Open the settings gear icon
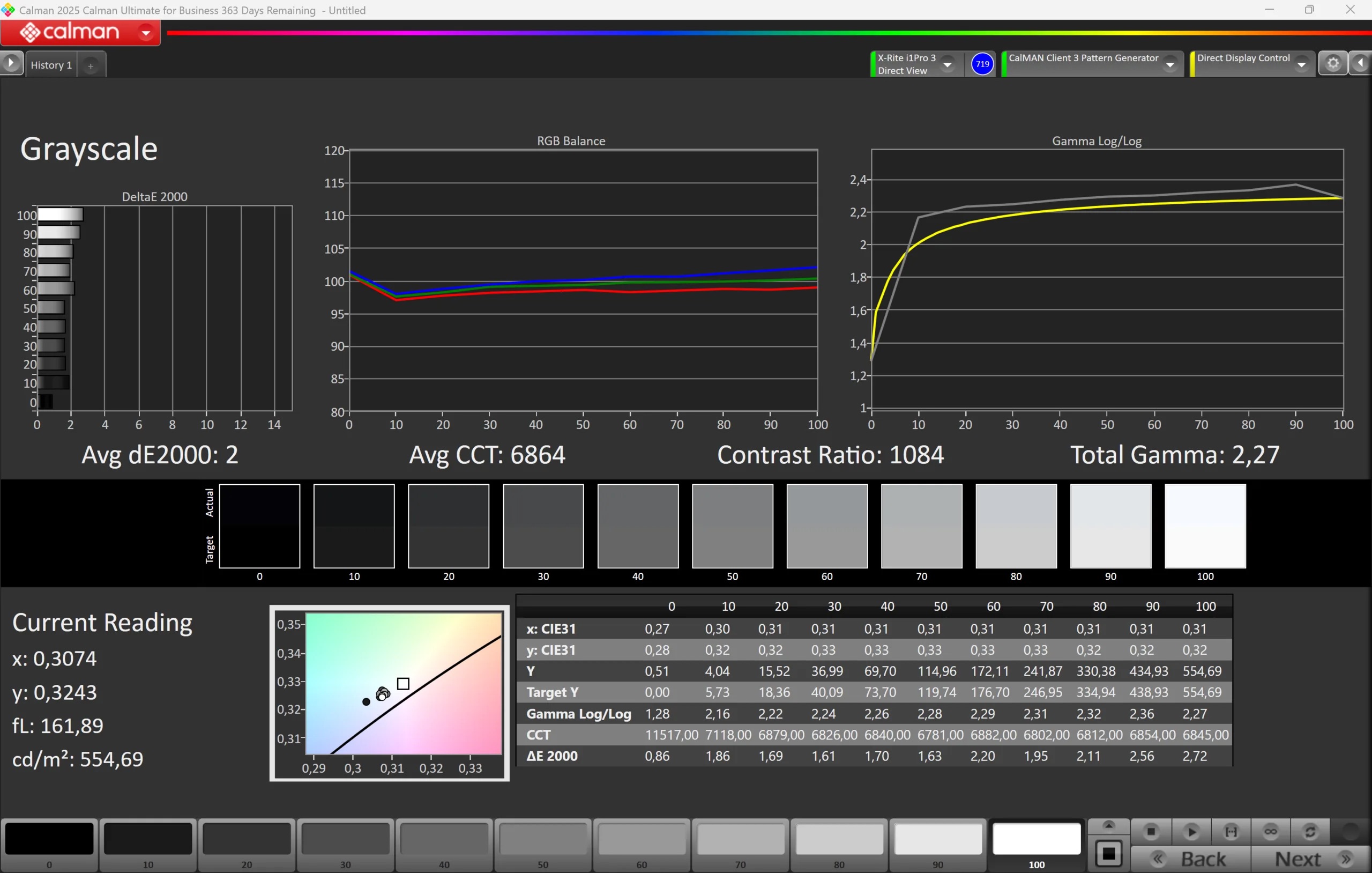 pos(1333,63)
